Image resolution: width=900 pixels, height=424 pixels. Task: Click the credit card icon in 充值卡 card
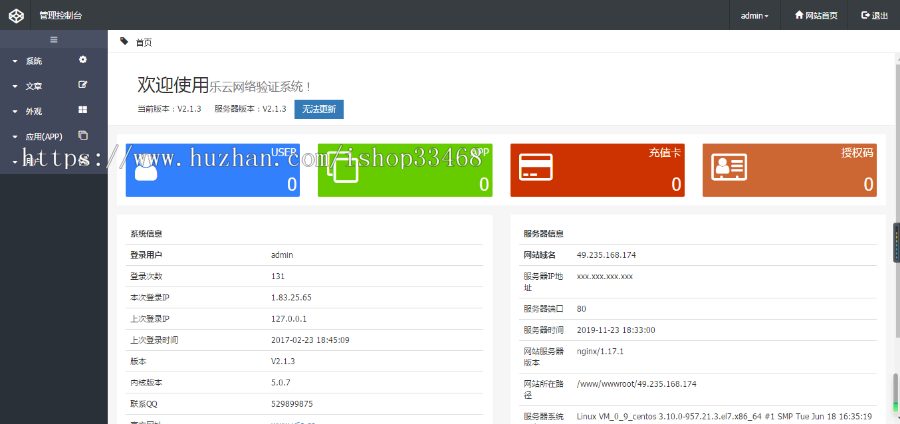536,166
